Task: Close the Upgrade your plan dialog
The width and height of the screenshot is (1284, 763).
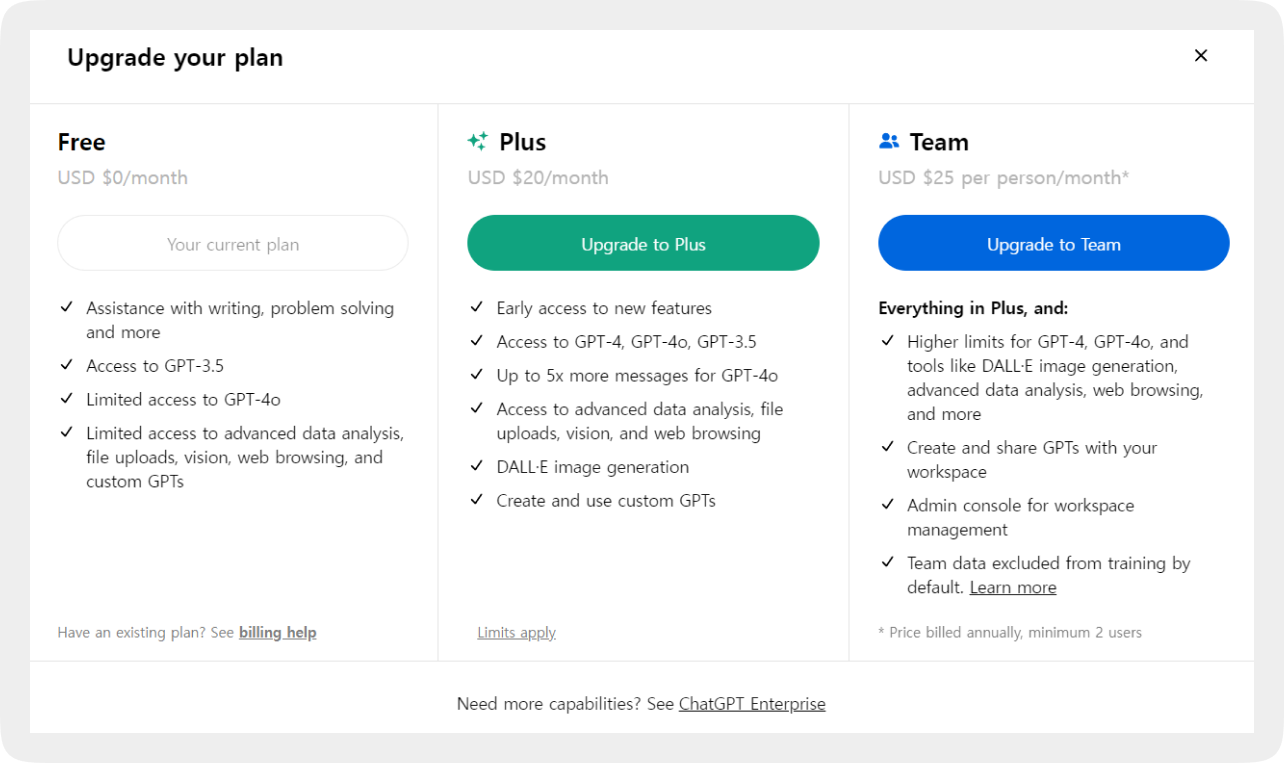Action: (x=1201, y=56)
